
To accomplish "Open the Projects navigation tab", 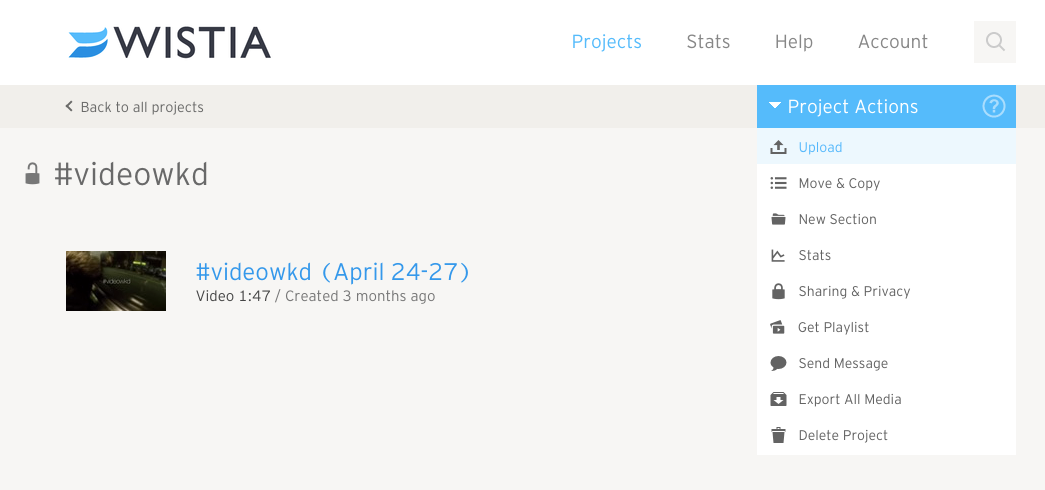I will 606,42.
